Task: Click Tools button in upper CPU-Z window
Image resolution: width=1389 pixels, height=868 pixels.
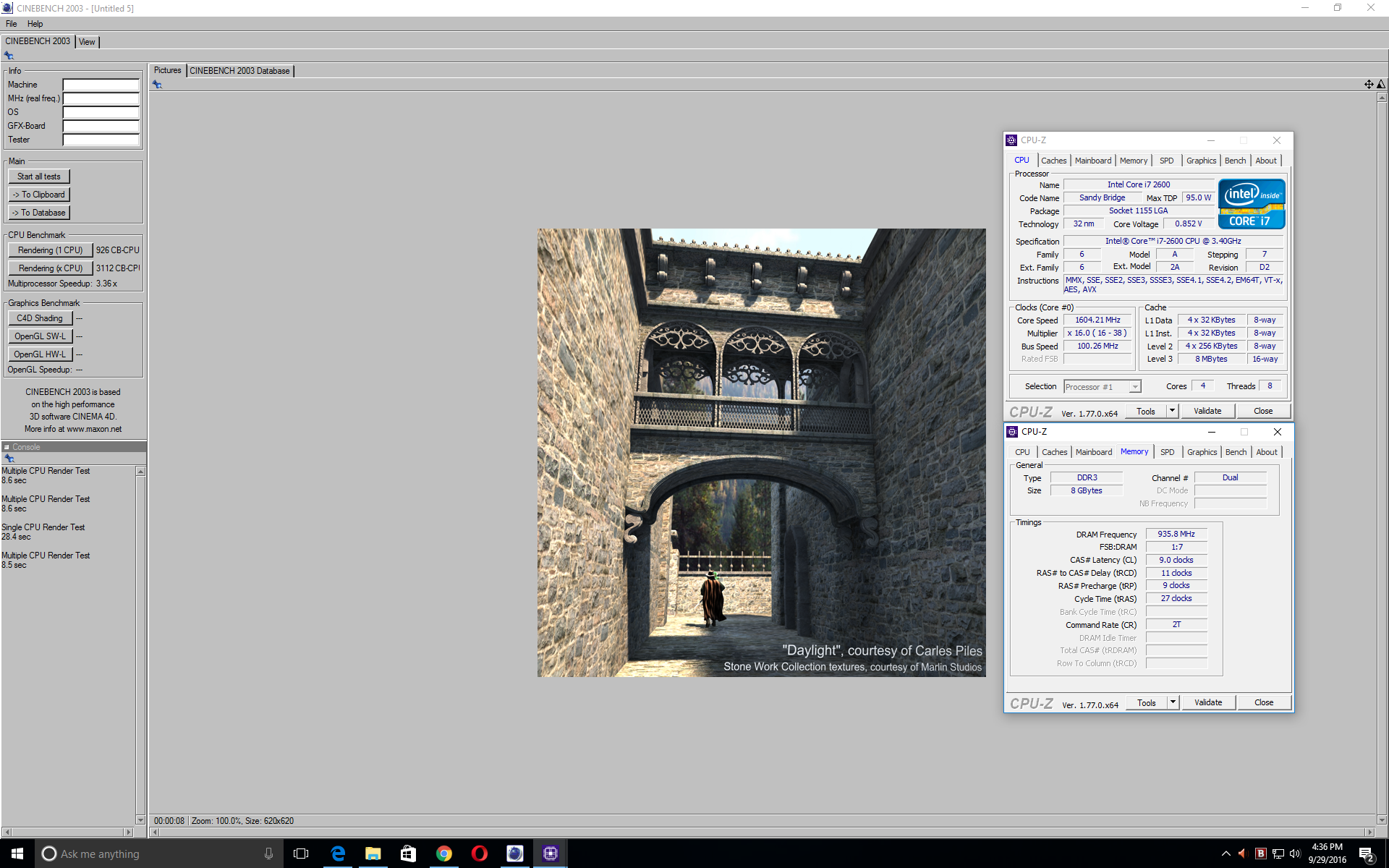Action: click(1146, 411)
